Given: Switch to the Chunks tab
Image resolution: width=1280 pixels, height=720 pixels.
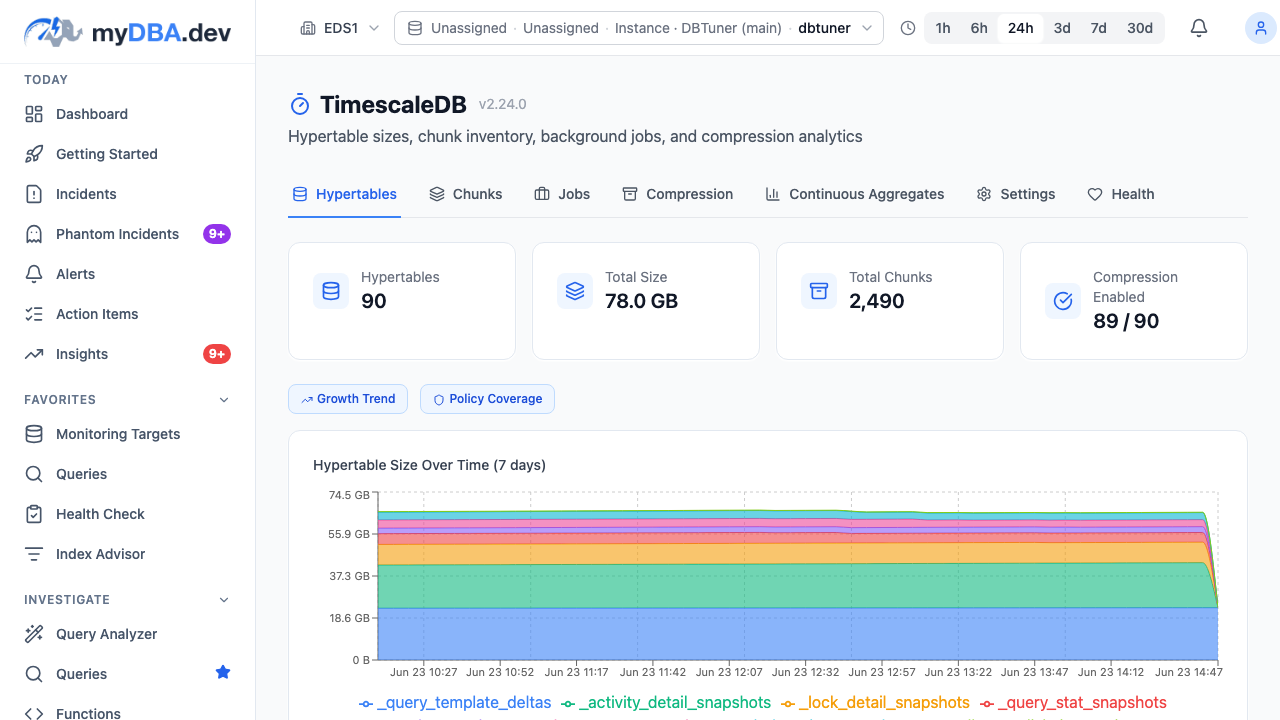Looking at the screenshot, I should point(465,194).
